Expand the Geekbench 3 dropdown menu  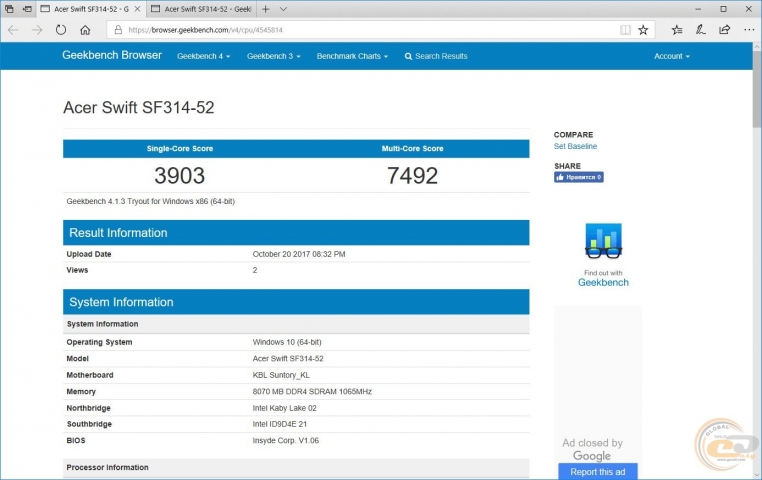coord(273,56)
